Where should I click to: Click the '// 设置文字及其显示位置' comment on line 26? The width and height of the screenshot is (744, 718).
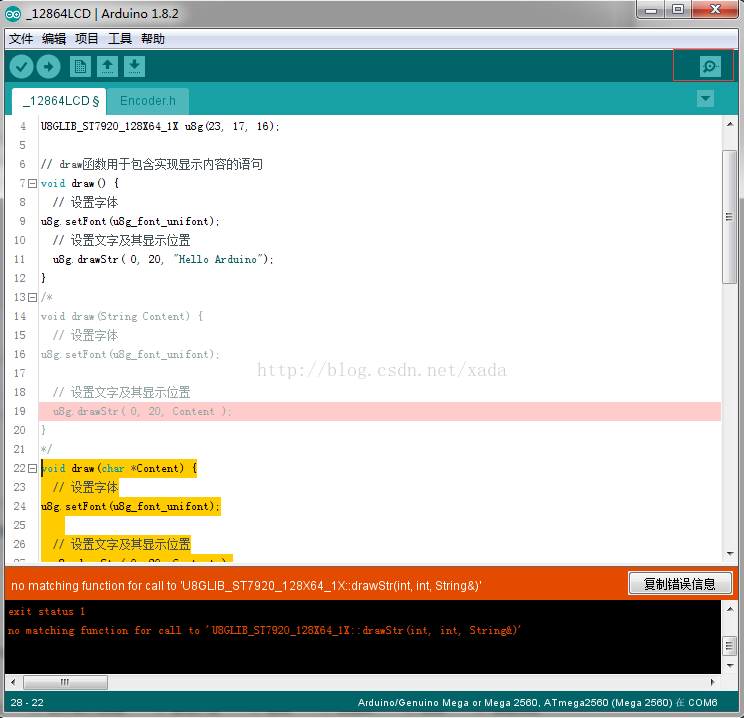pyautogui.click(x=121, y=544)
